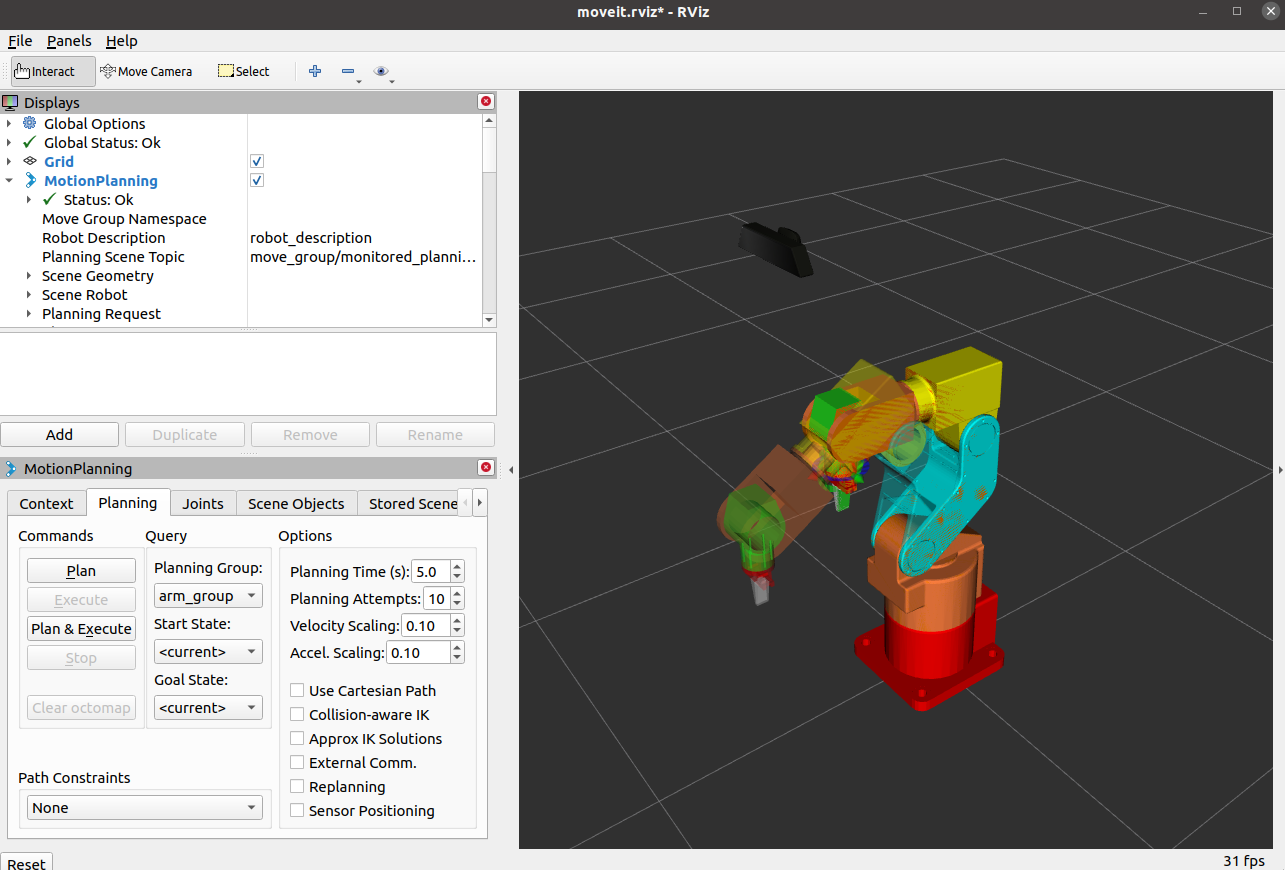Uncheck the Grid display checkbox
Screen dimensions: 1285x870
pos(257,161)
